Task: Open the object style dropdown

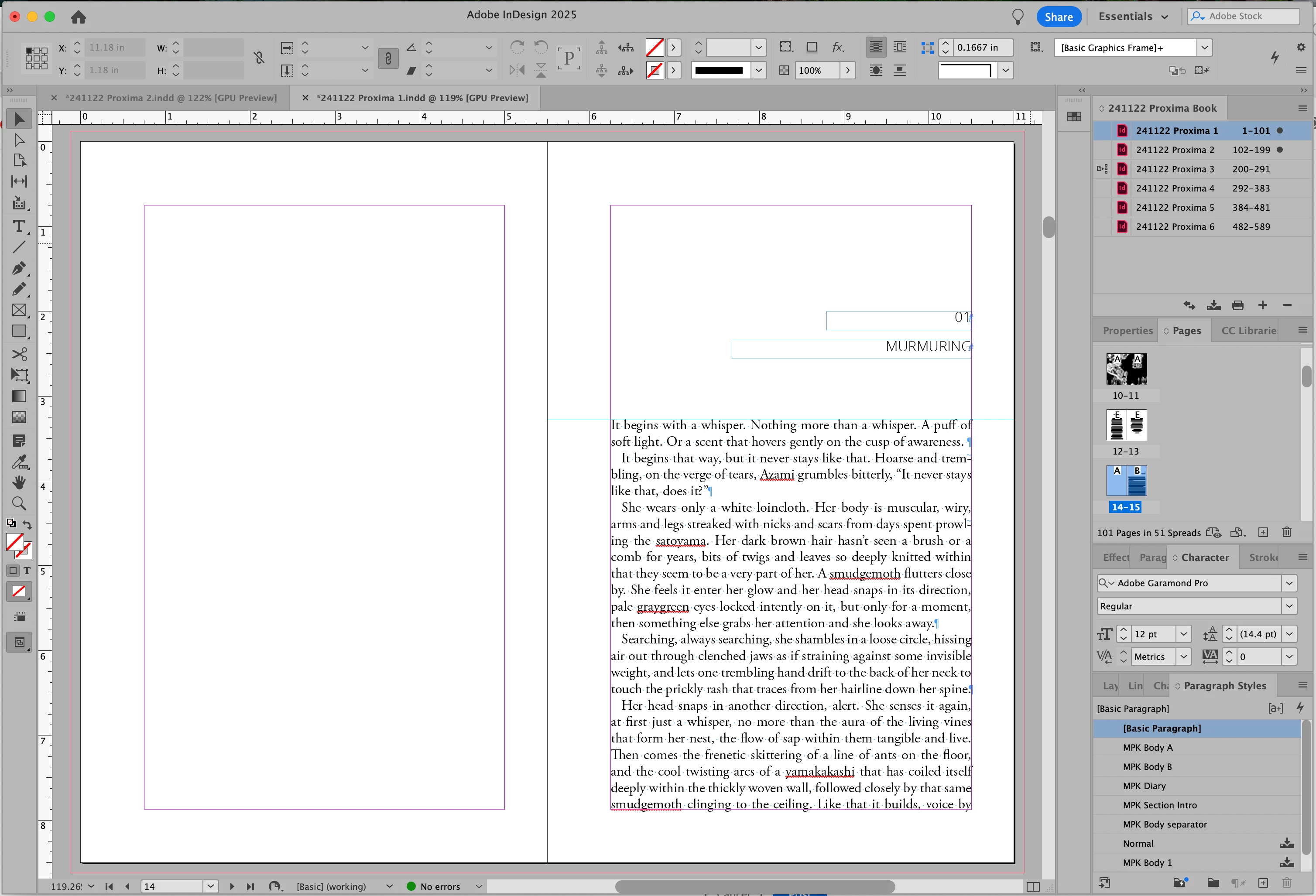Action: (1204, 48)
